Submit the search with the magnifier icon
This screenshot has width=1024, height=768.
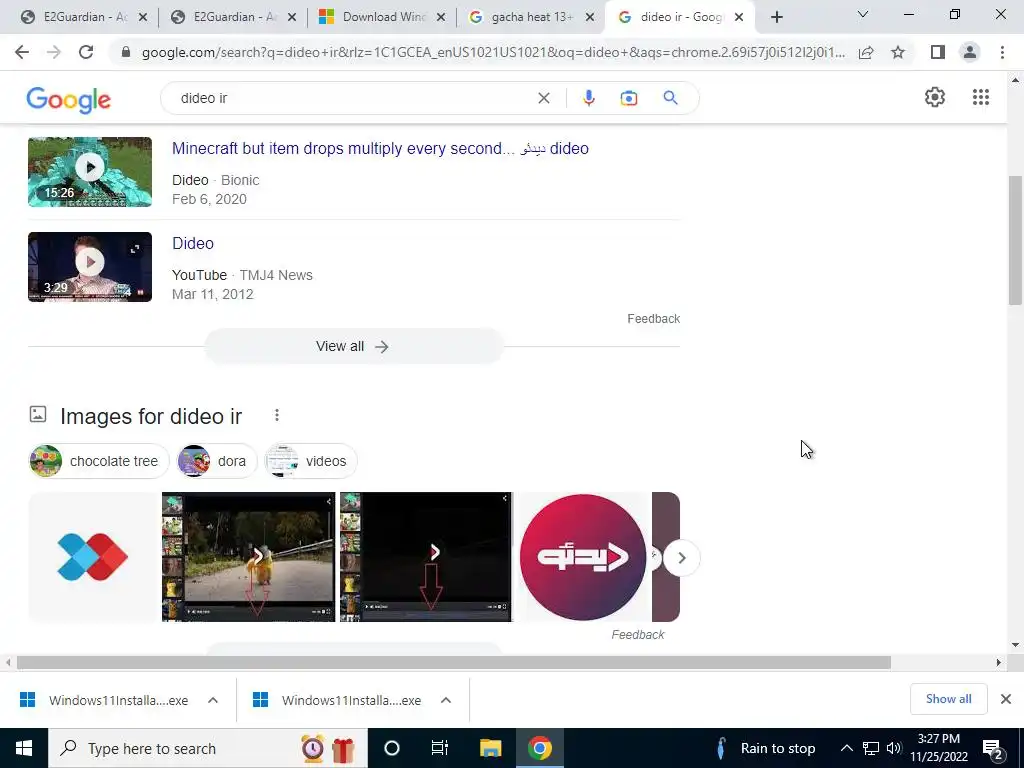(x=670, y=98)
